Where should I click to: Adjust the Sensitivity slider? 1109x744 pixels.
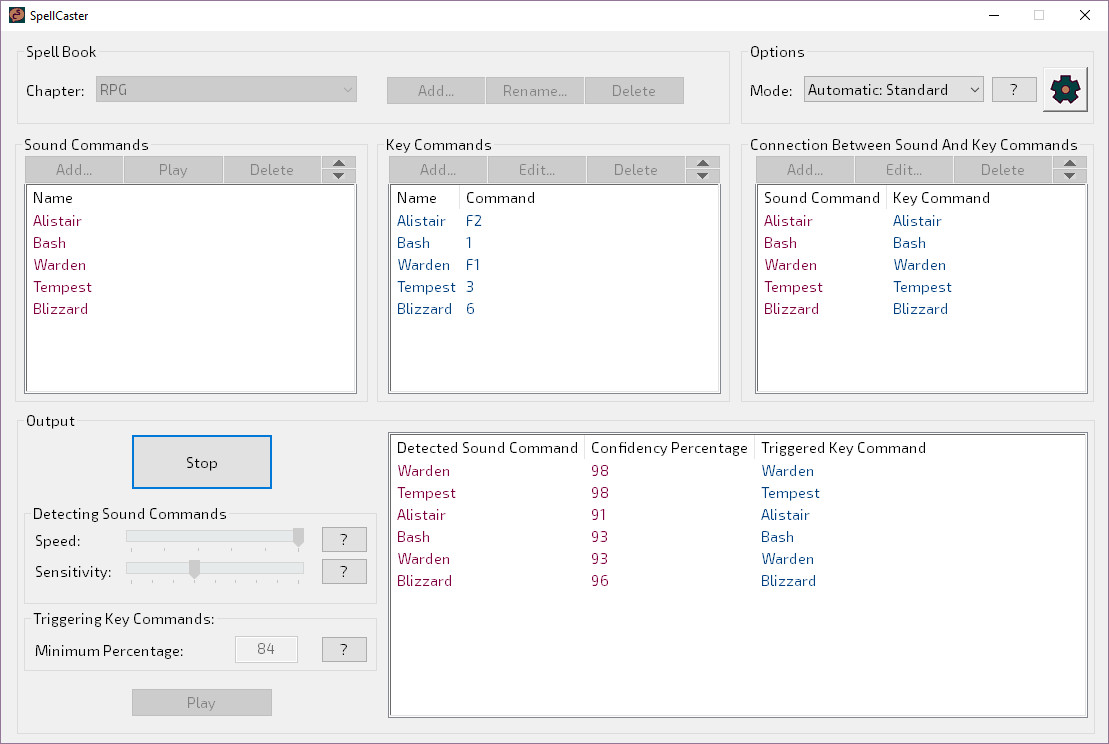pyautogui.click(x=195, y=569)
